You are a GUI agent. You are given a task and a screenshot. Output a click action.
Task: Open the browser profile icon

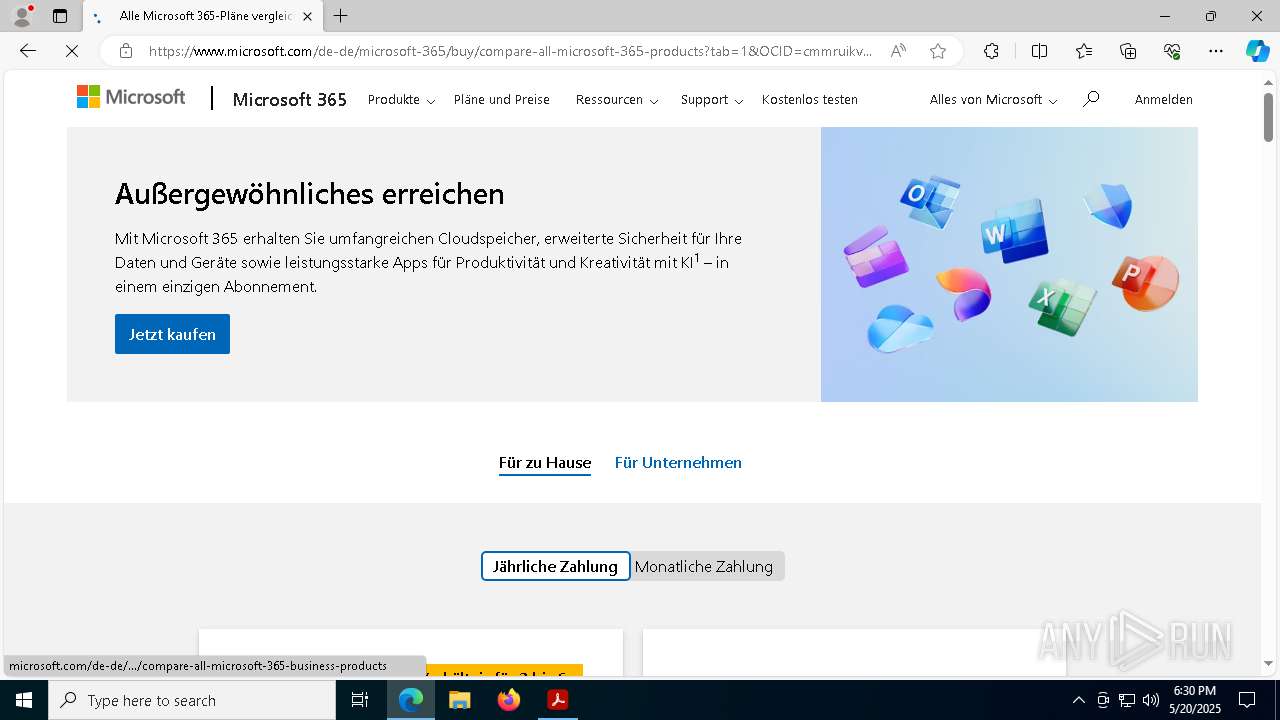point(22,16)
